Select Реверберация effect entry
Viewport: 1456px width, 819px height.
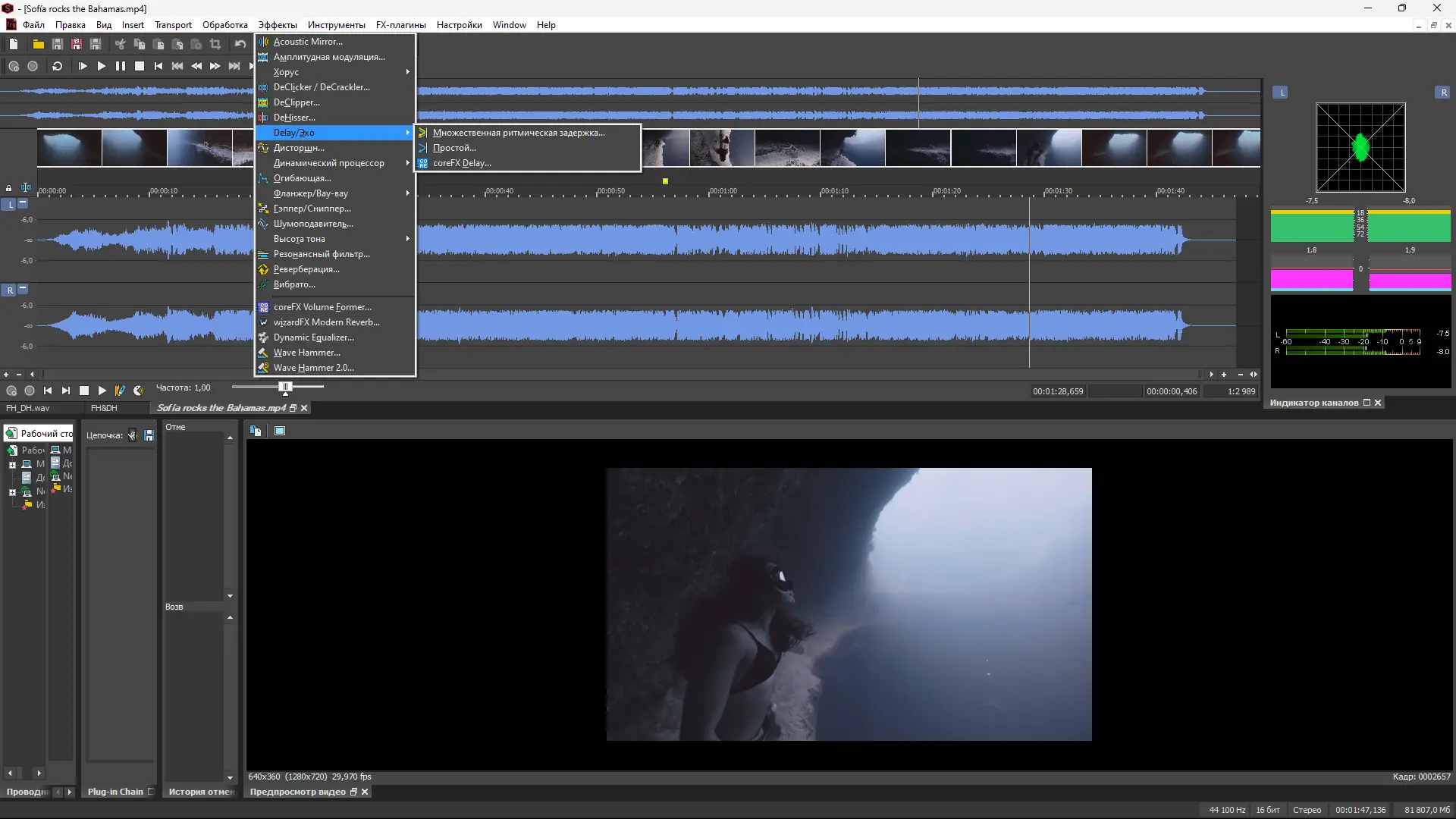click(306, 269)
